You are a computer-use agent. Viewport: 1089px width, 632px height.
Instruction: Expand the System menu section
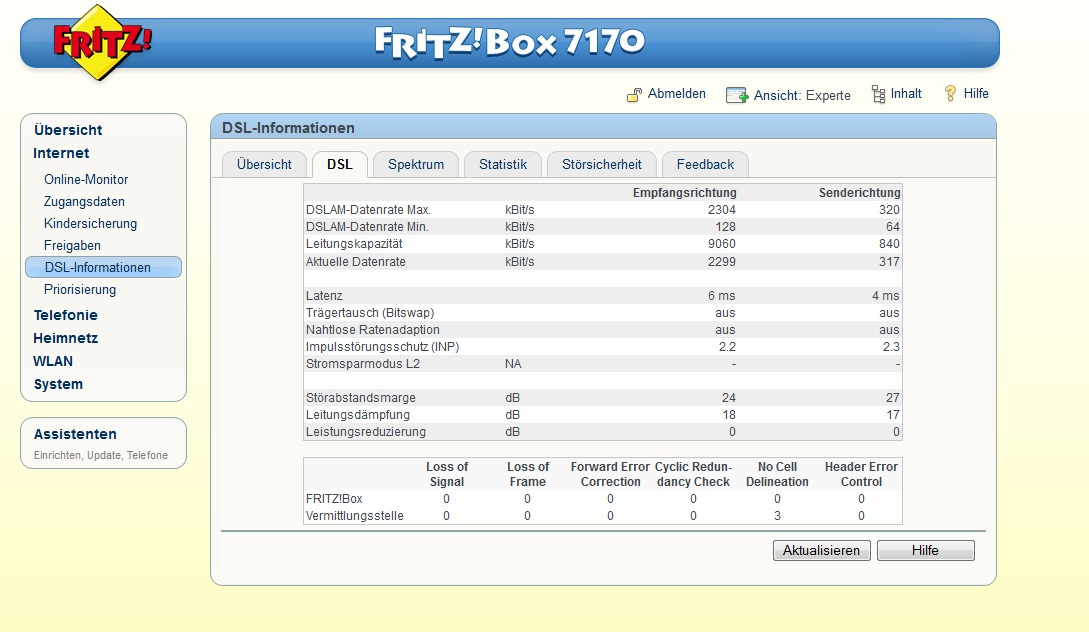pos(58,384)
